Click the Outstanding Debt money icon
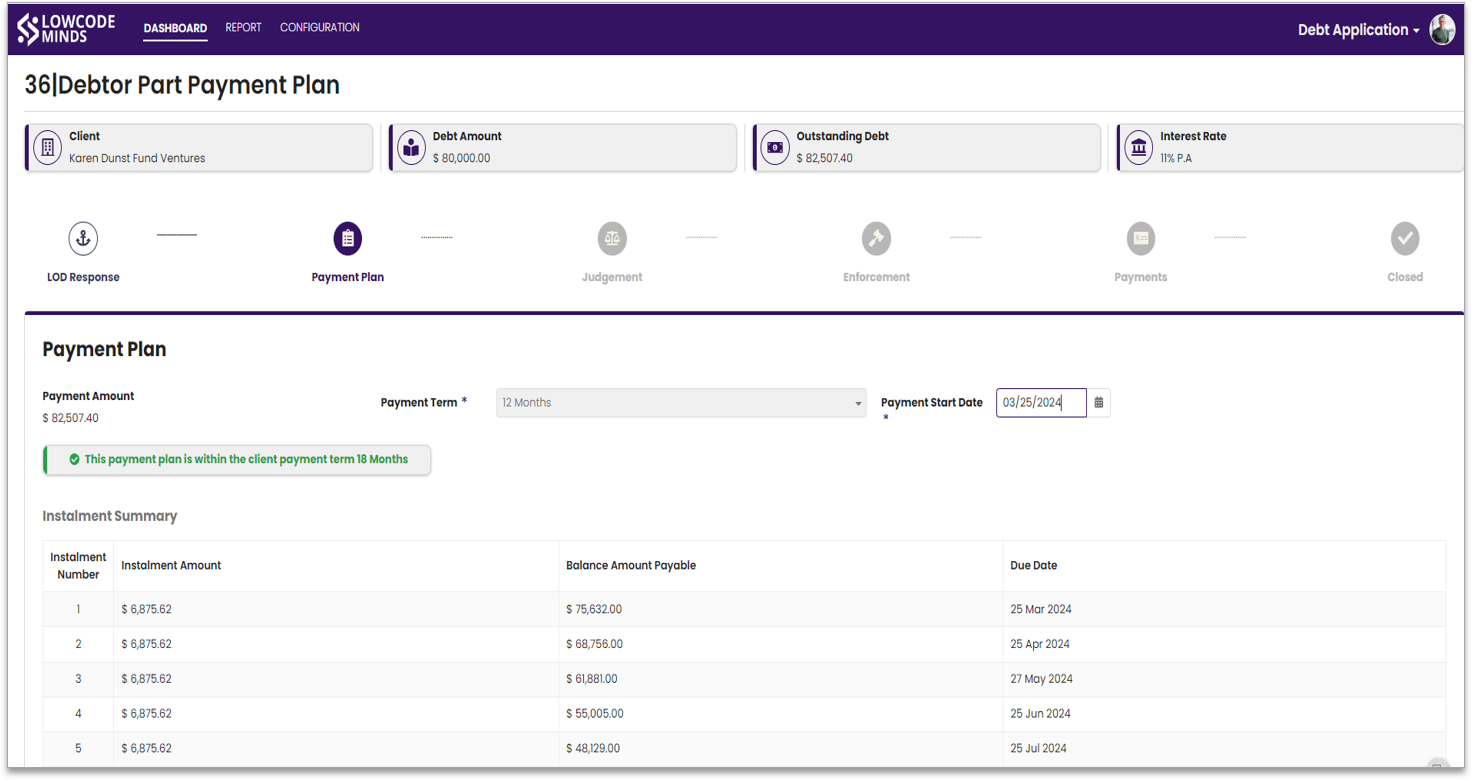1472x780 pixels. [775, 147]
